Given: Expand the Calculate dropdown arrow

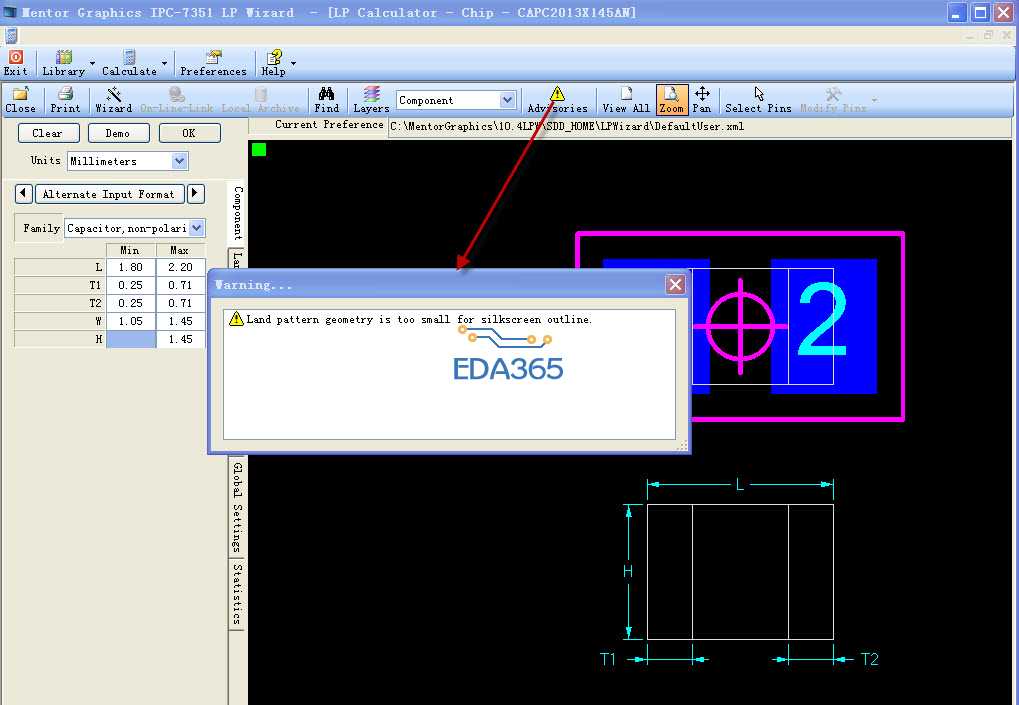Looking at the screenshot, I should (164, 63).
